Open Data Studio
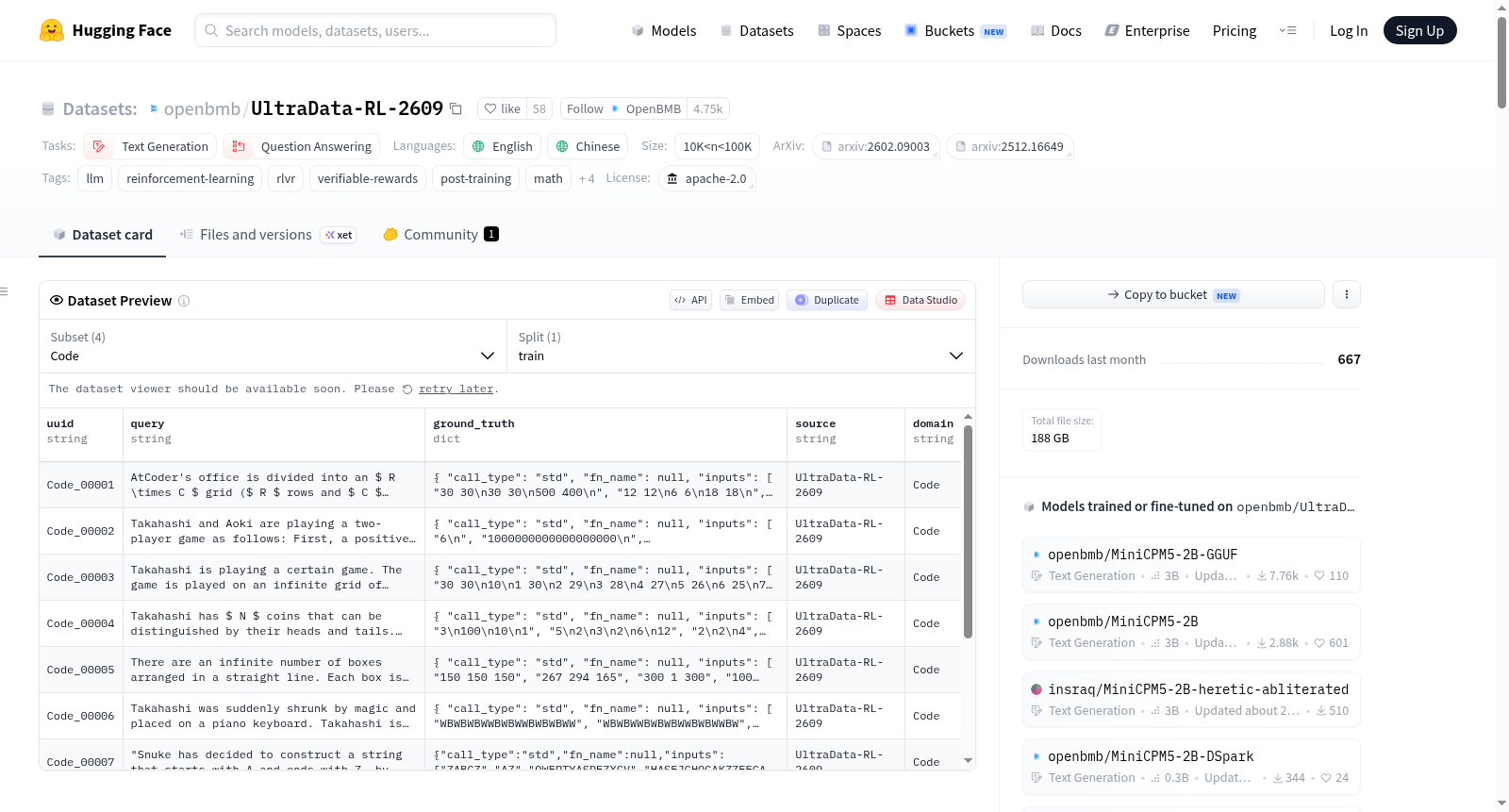Image resolution: width=1509 pixels, height=812 pixels. coord(920,300)
